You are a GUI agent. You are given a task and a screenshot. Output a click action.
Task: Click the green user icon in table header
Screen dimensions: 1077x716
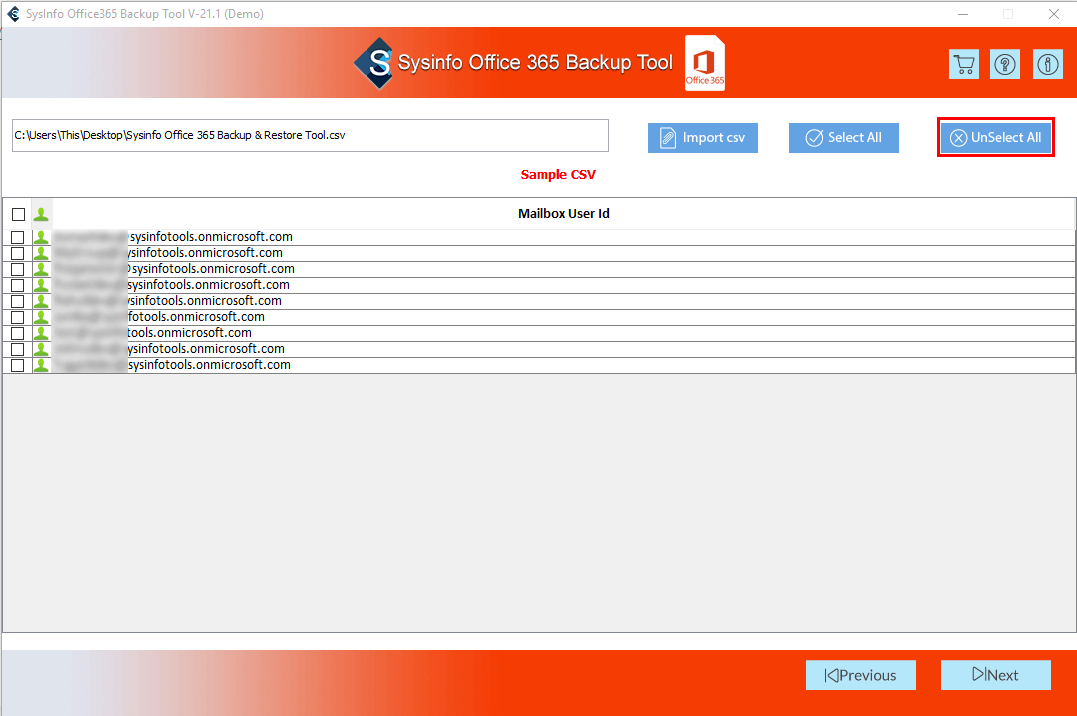(x=41, y=214)
